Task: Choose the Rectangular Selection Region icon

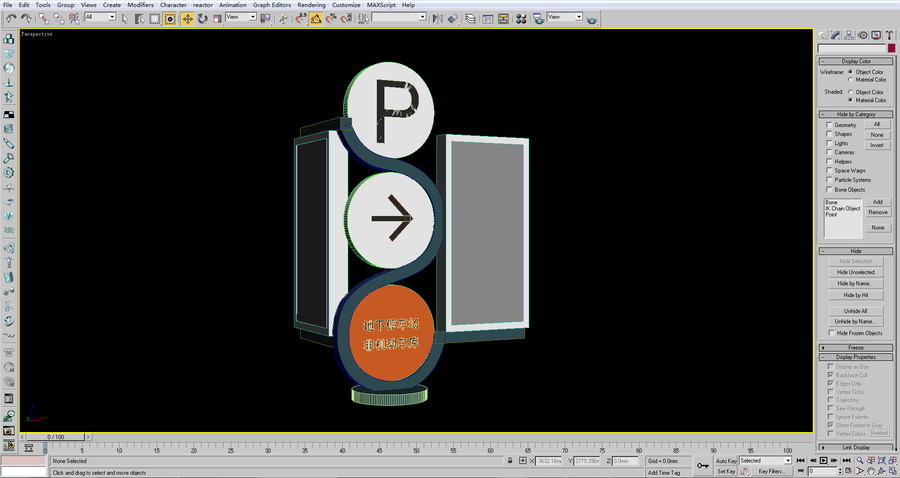Action: pos(154,18)
